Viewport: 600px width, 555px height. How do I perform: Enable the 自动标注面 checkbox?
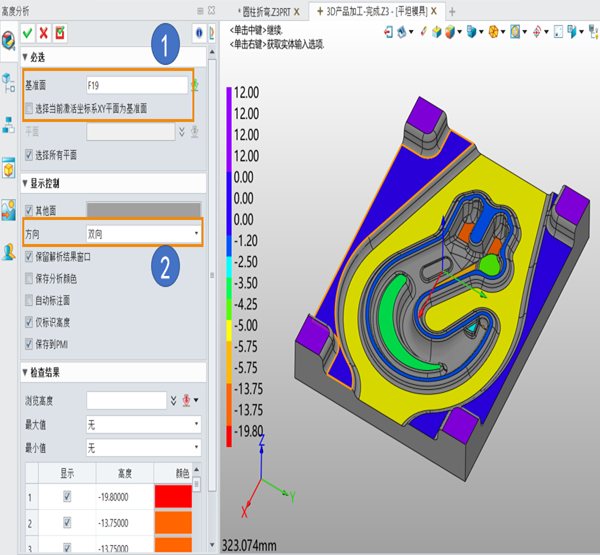(x=29, y=300)
